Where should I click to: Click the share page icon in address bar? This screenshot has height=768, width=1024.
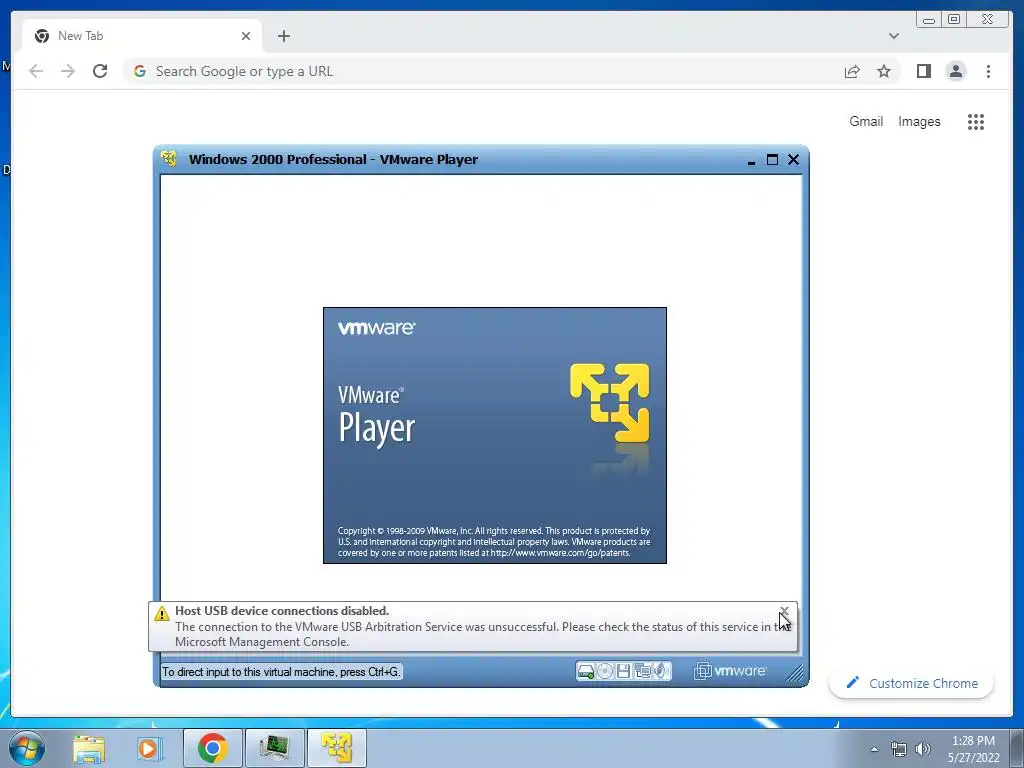pyautogui.click(x=852, y=71)
